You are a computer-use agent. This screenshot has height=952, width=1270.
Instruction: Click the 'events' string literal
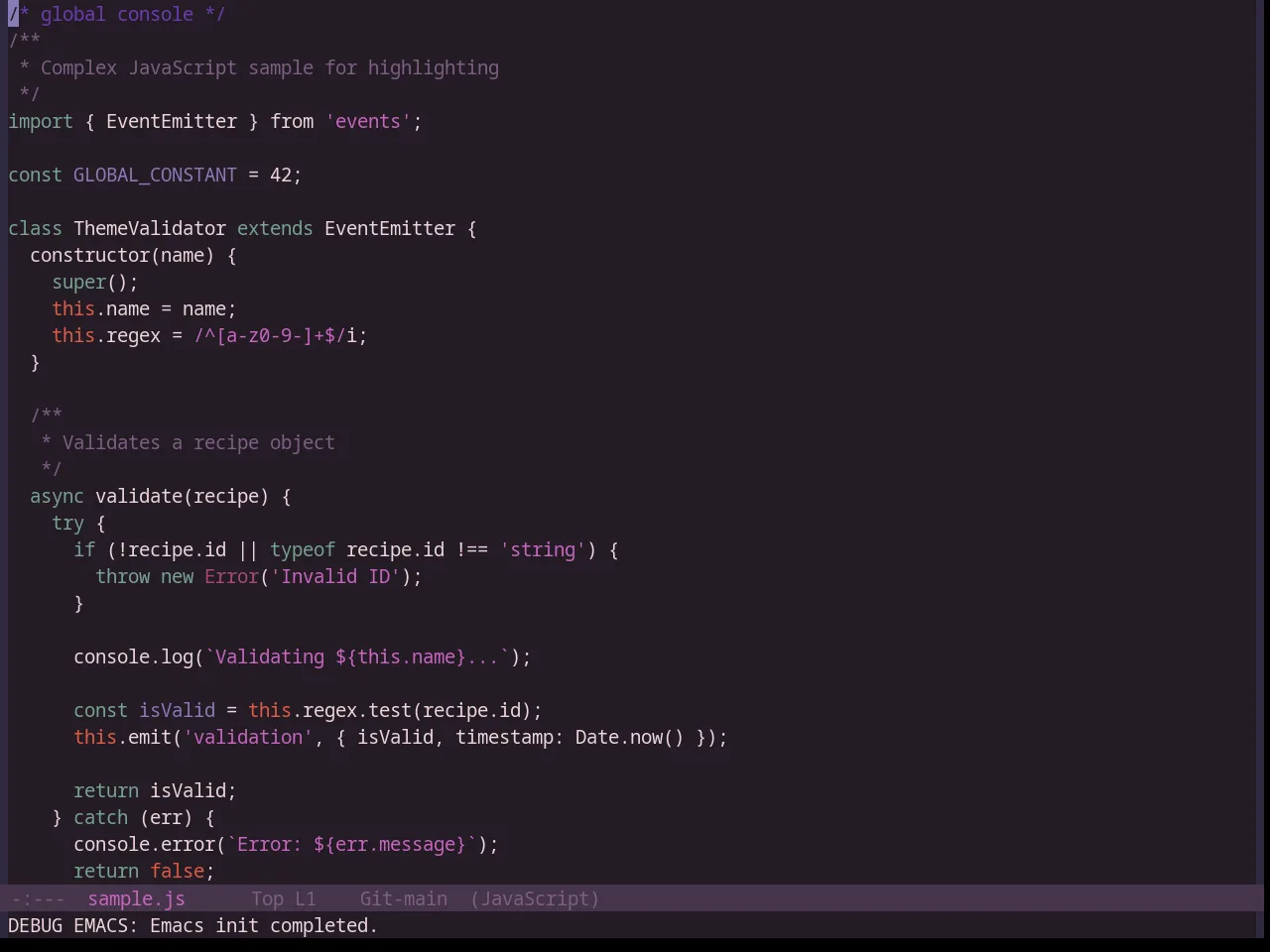(368, 121)
